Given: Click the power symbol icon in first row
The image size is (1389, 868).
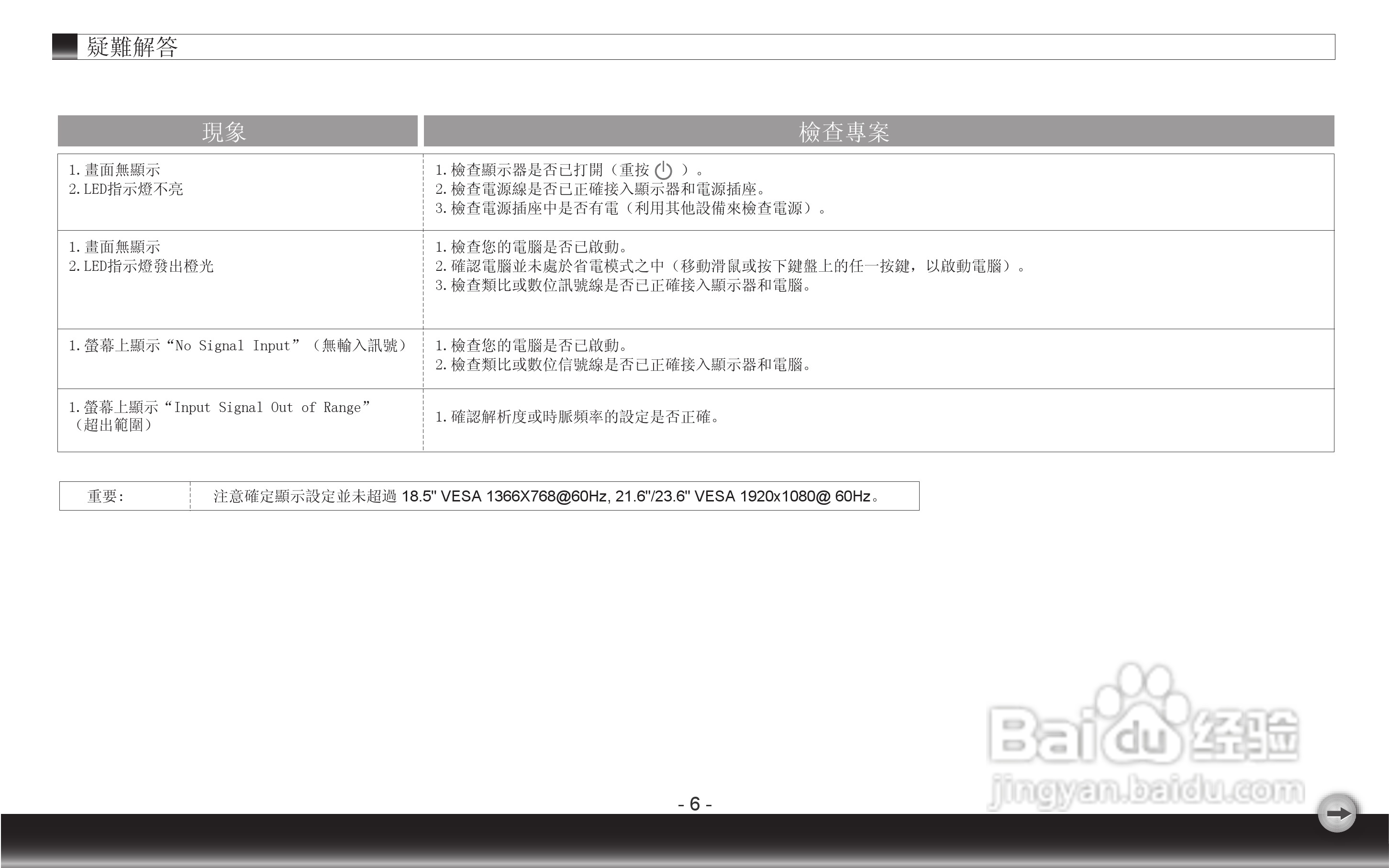Looking at the screenshot, I should click(663, 170).
